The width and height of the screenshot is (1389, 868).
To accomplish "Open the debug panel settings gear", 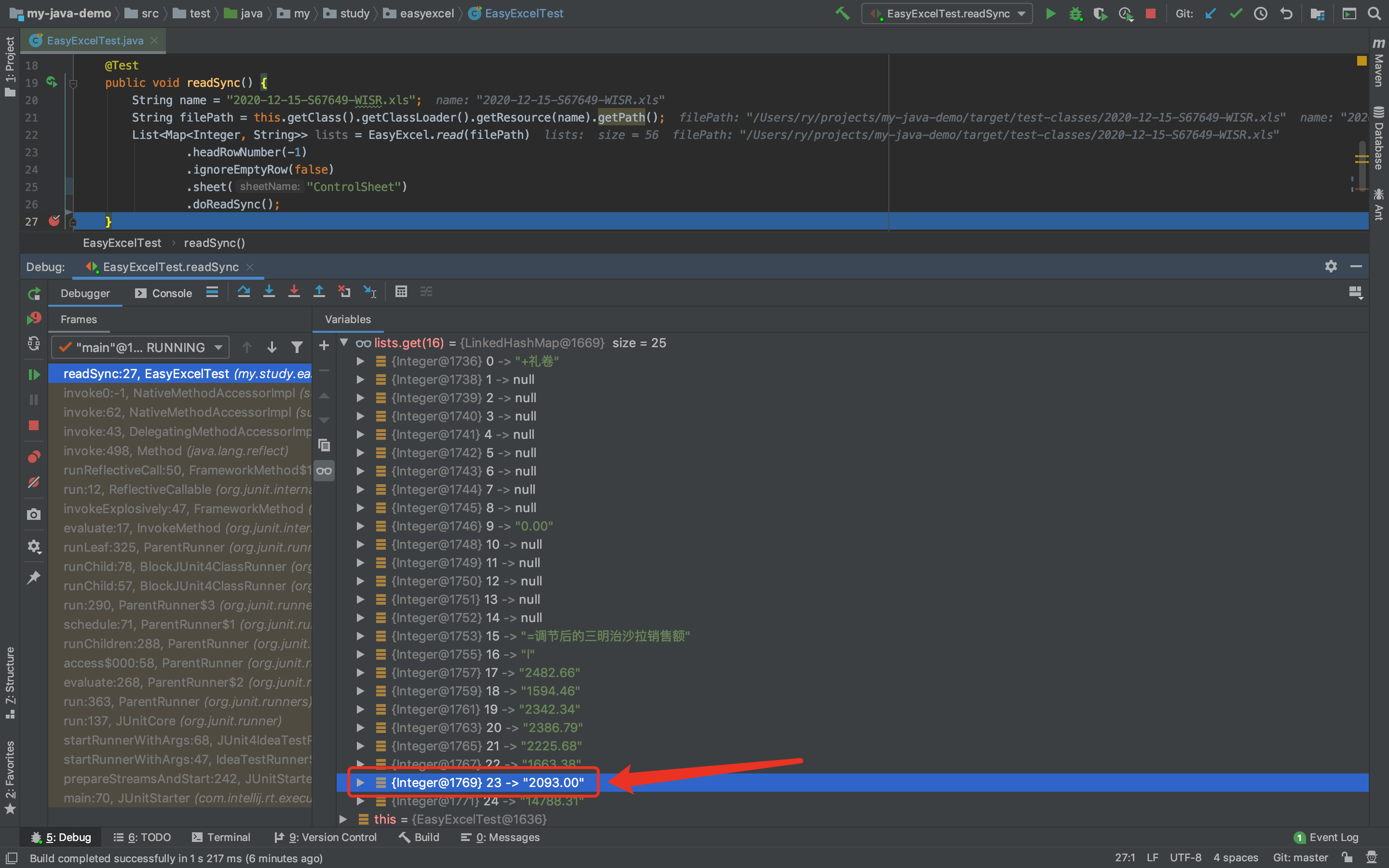I will click(1331, 266).
